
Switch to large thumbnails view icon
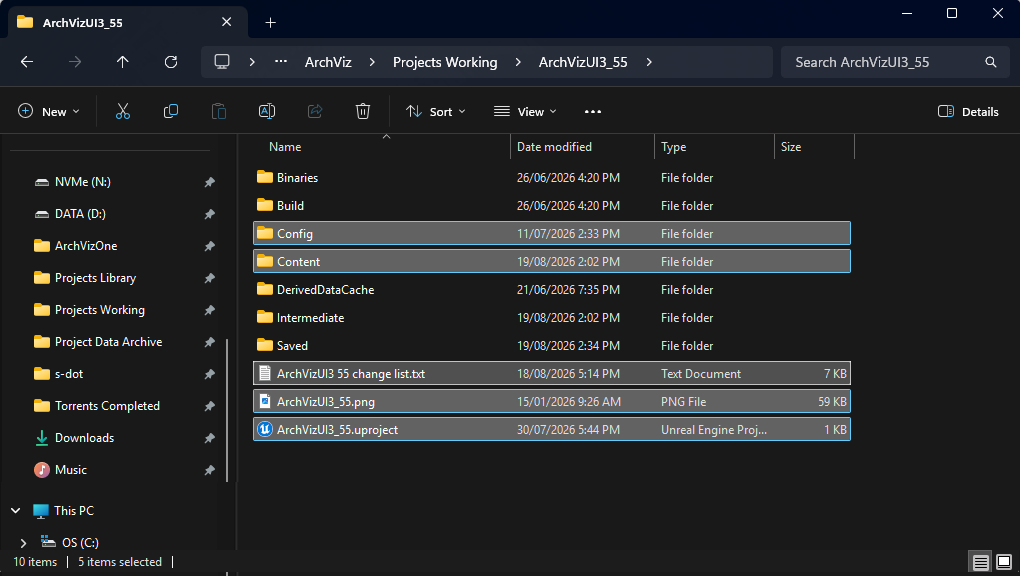pos(1004,562)
